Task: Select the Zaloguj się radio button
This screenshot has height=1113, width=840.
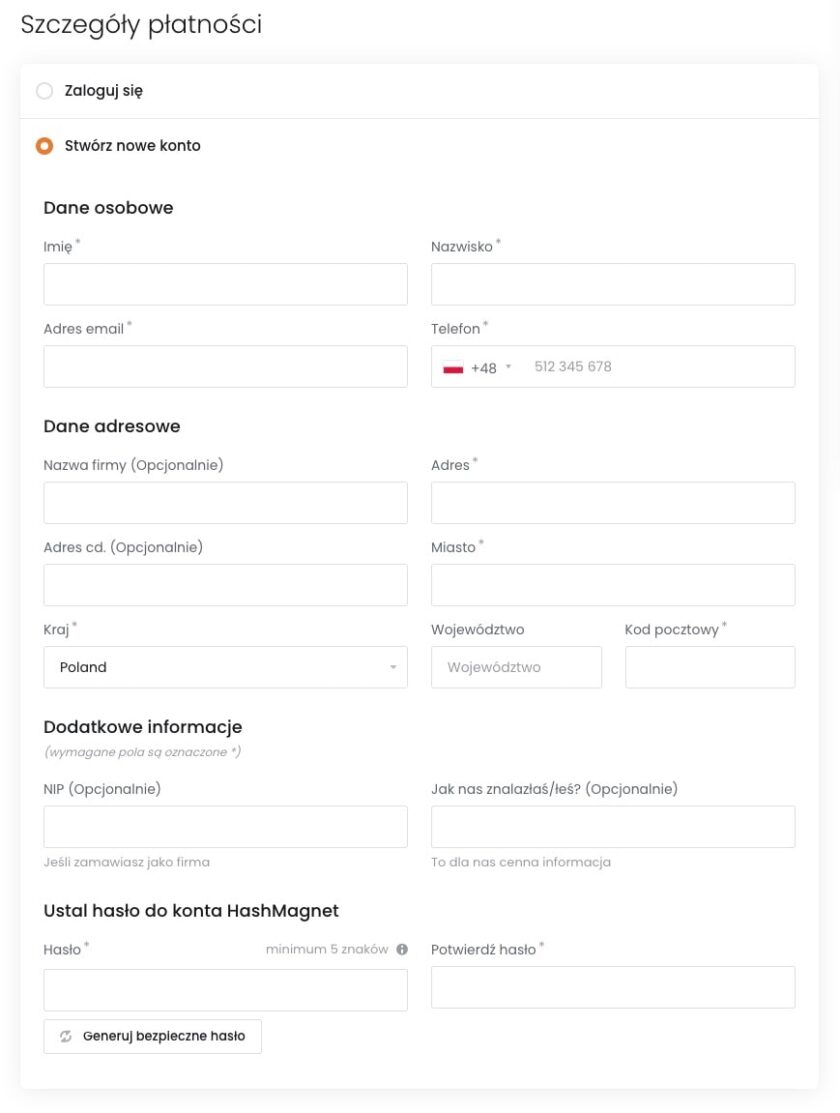Action: click(x=44, y=90)
